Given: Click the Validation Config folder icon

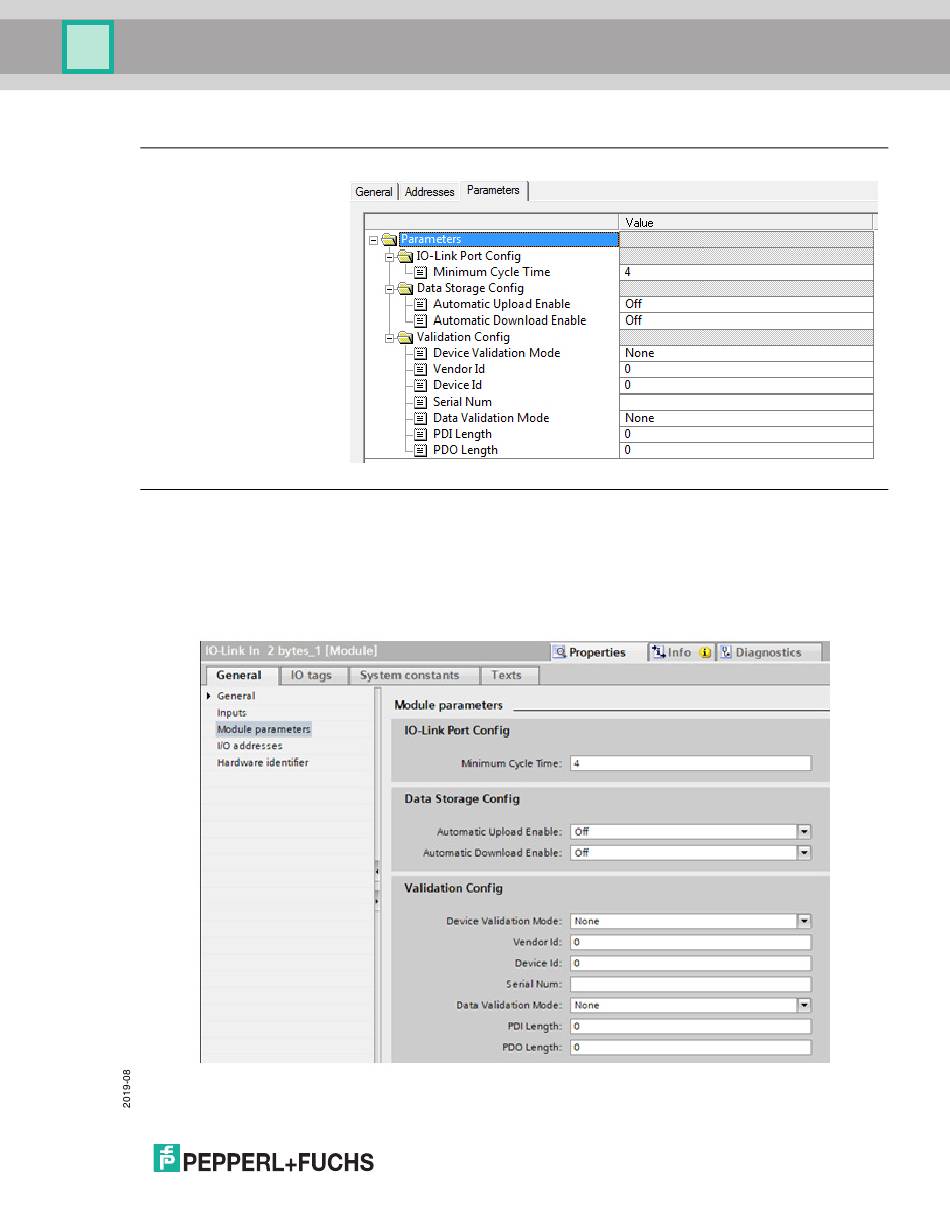Looking at the screenshot, I should (405, 337).
